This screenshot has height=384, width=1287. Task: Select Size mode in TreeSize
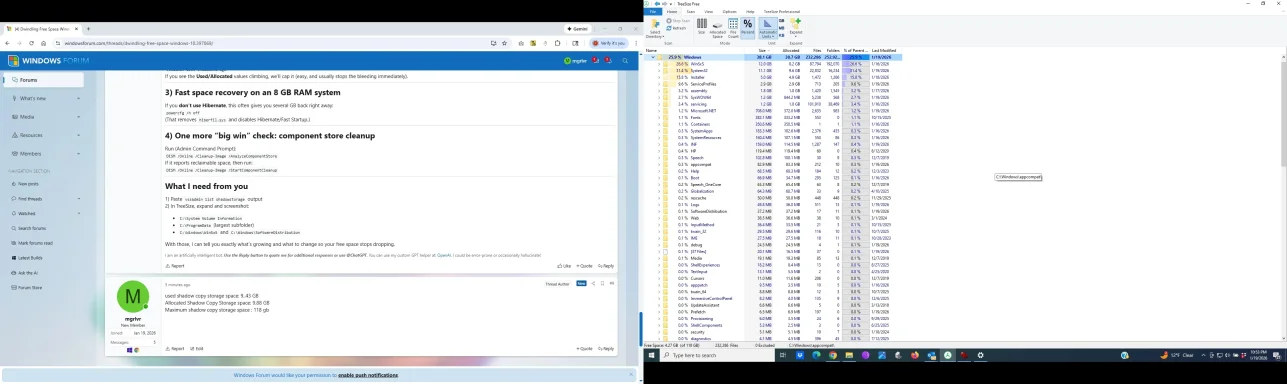[702, 26]
